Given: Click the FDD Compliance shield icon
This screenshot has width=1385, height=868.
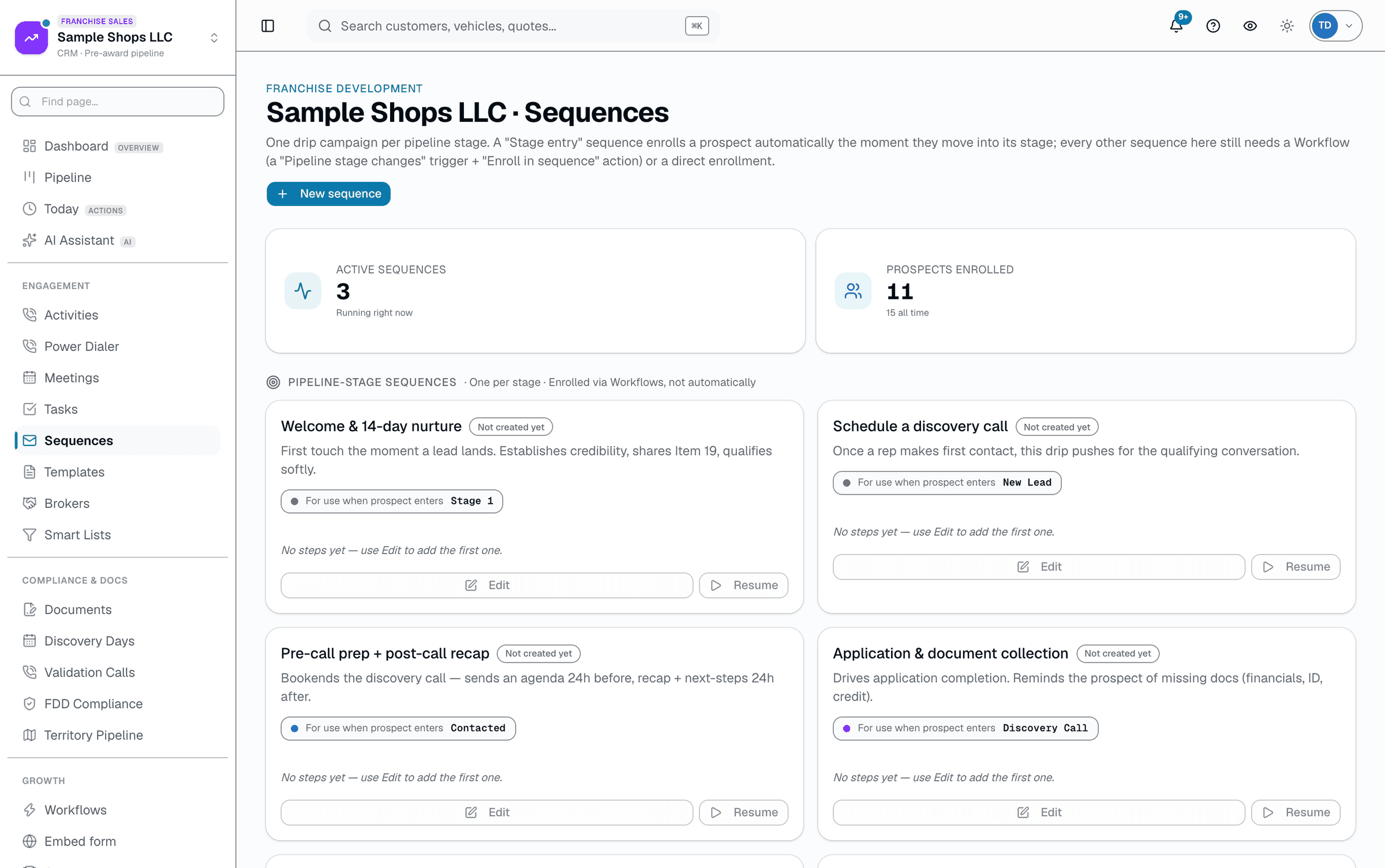Looking at the screenshot, I should 29,704.
